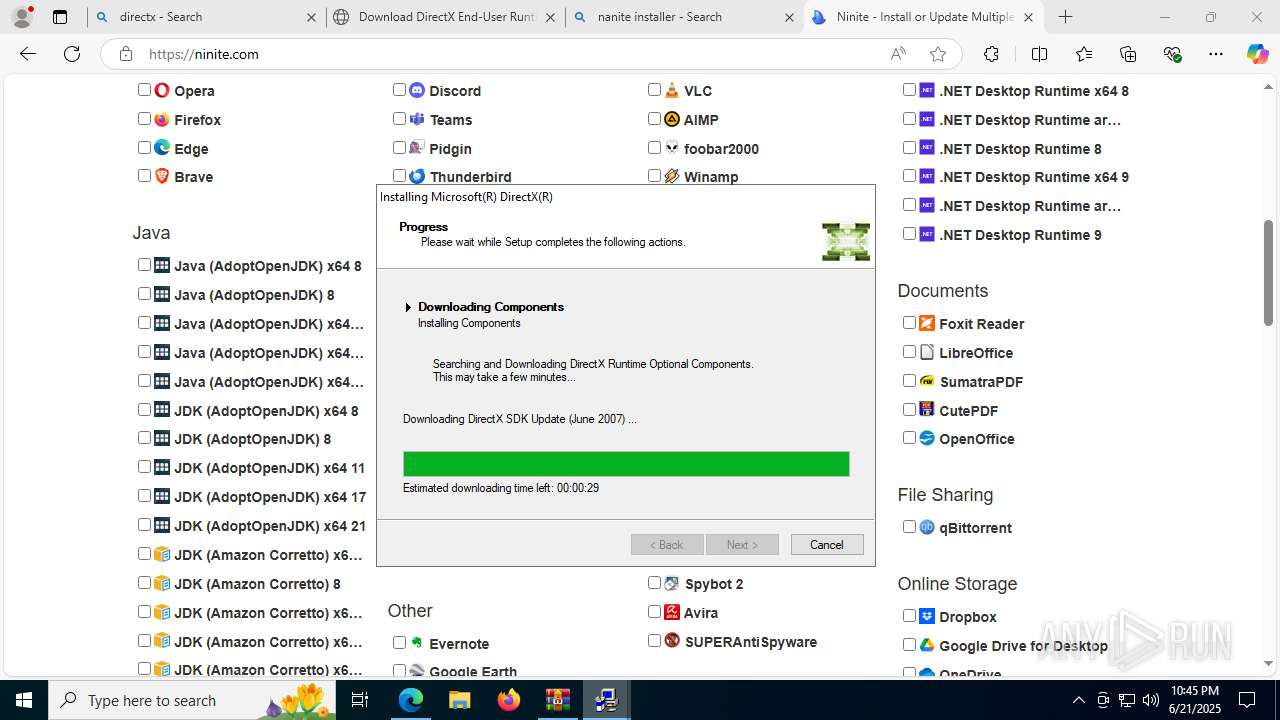Select the CutePDF checkbox
Viewport: 1280px width, 720px height.
click(x=909, y=409)
